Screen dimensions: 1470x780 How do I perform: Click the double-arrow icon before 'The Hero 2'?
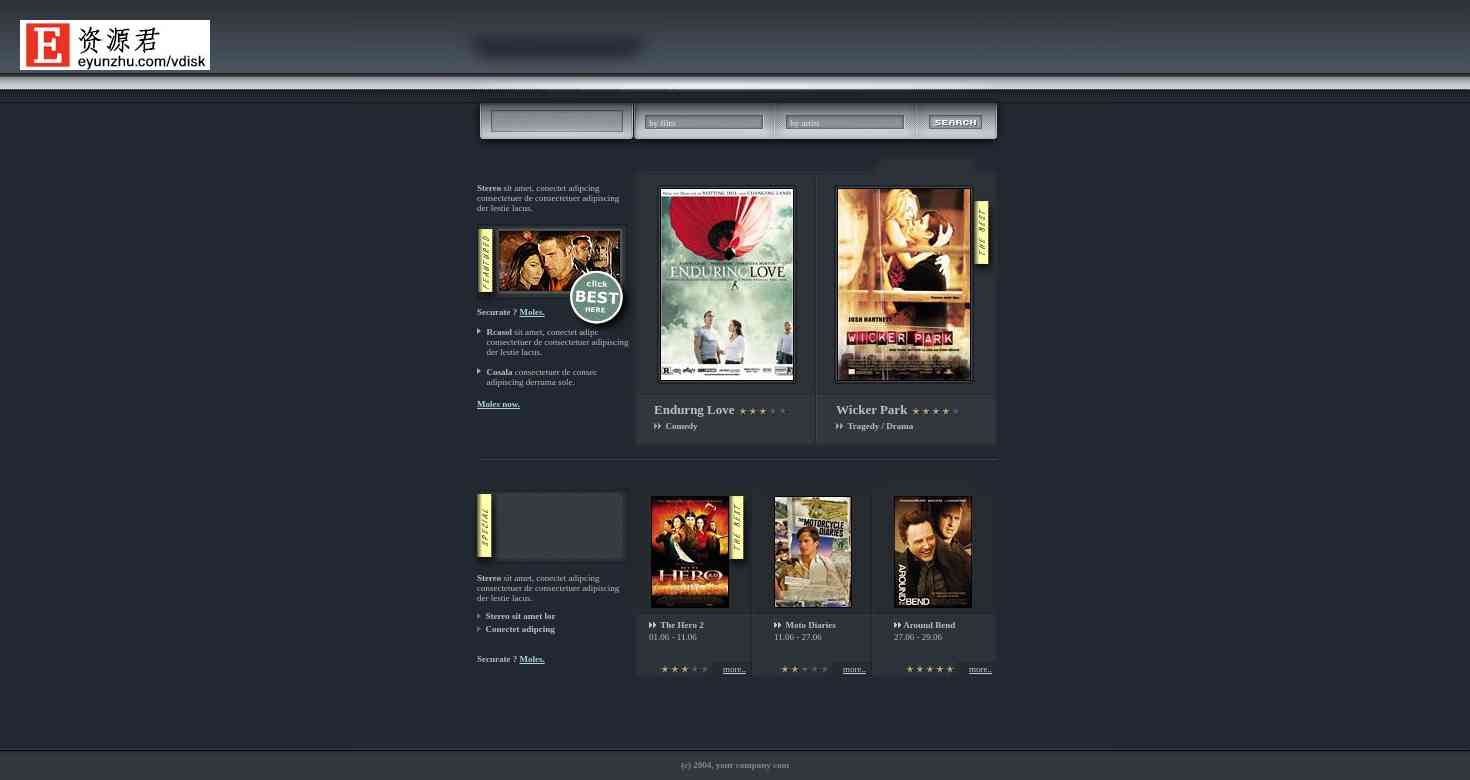click(653, 625)
